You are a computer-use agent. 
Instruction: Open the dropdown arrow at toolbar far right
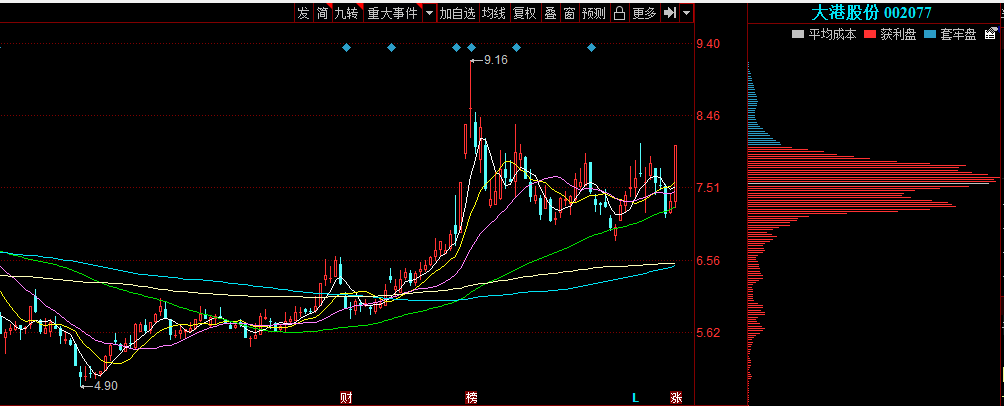[x=688, y=13]
